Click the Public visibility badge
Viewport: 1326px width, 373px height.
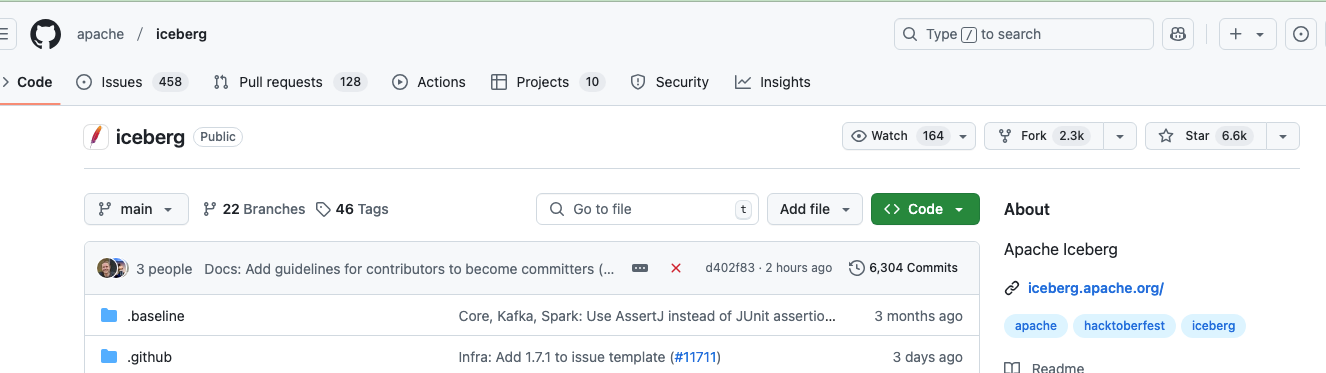coord(218,137)
